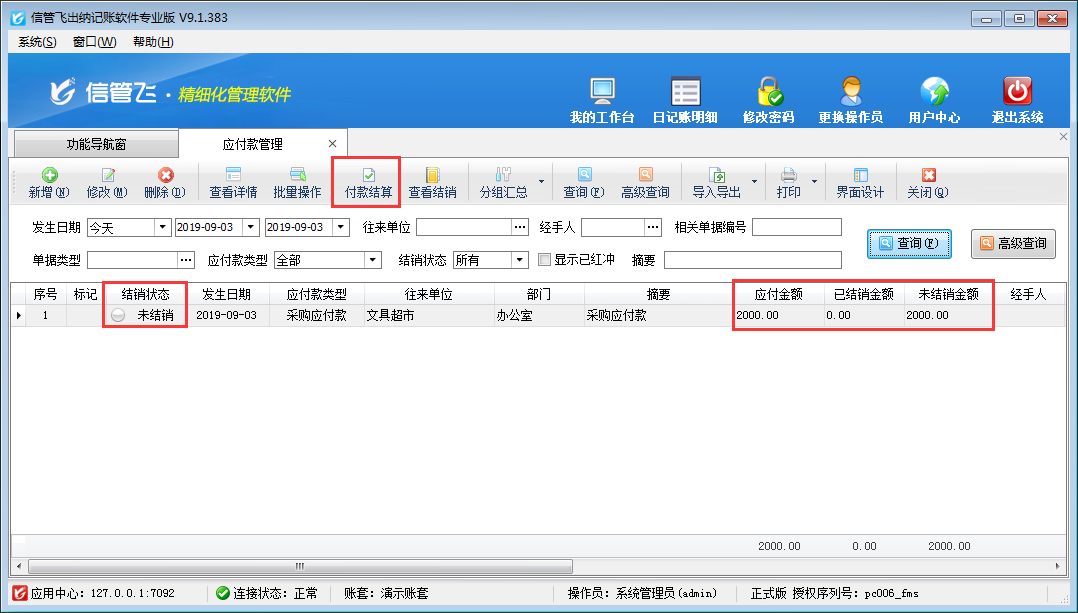Screen dimensions: 1078x613
Task: Open 我的工作台 workbench icon
Action: 602,100
